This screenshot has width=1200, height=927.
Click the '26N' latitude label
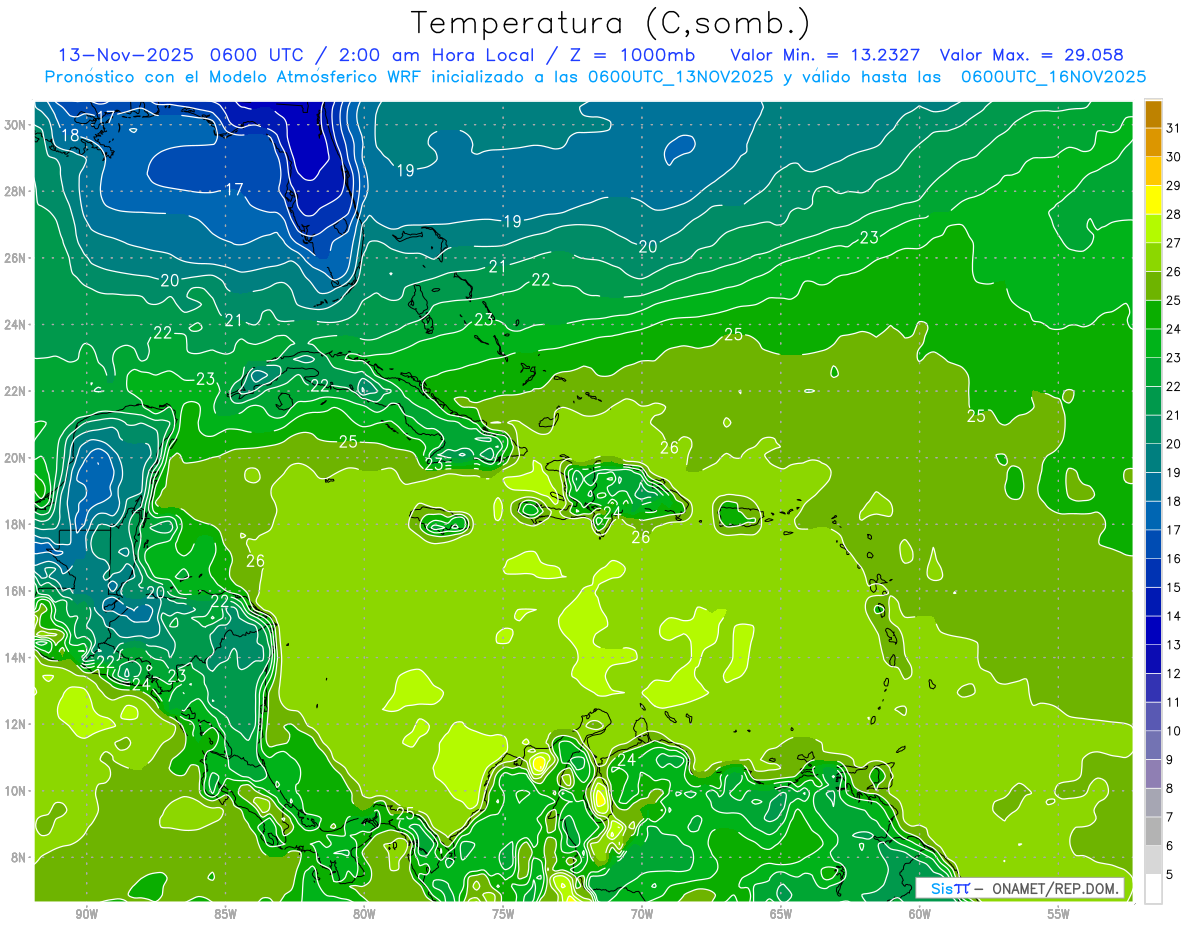(x=15, y=258)
